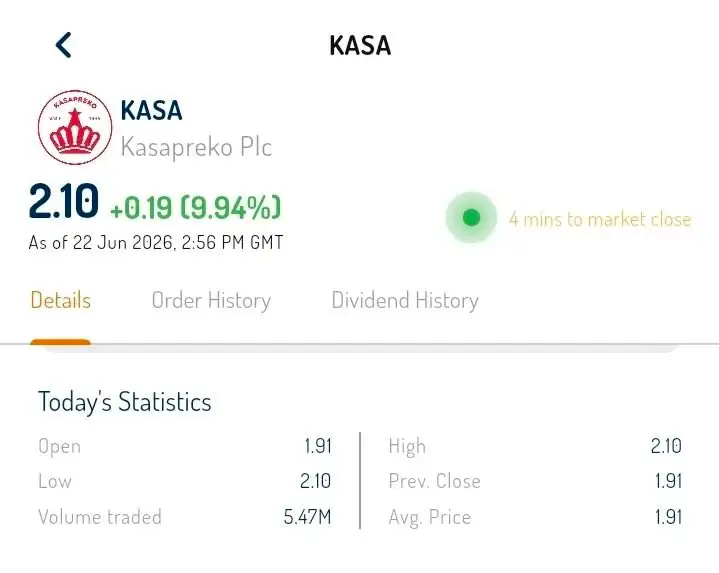Tap the green market status indicator dot

tap(471, 217)
